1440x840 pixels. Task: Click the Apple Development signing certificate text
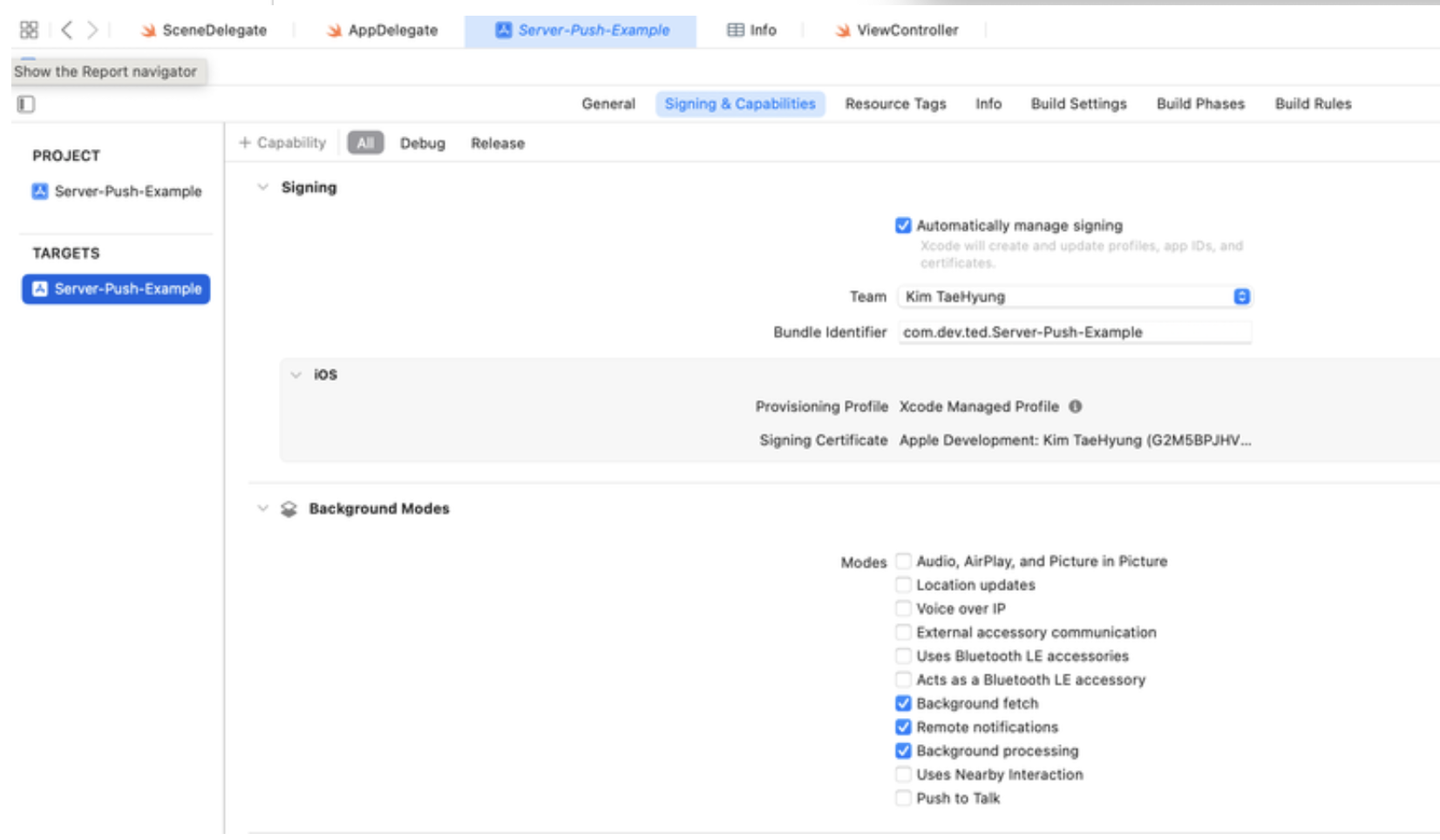(1075, 441)
